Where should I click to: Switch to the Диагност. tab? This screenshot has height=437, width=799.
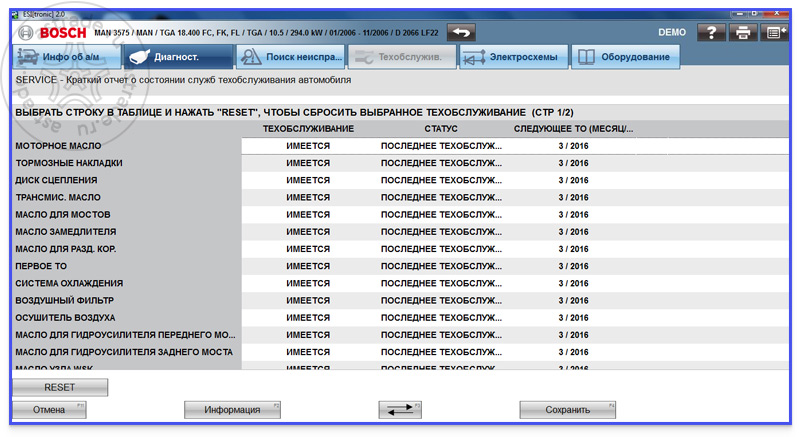click(178, 57)
